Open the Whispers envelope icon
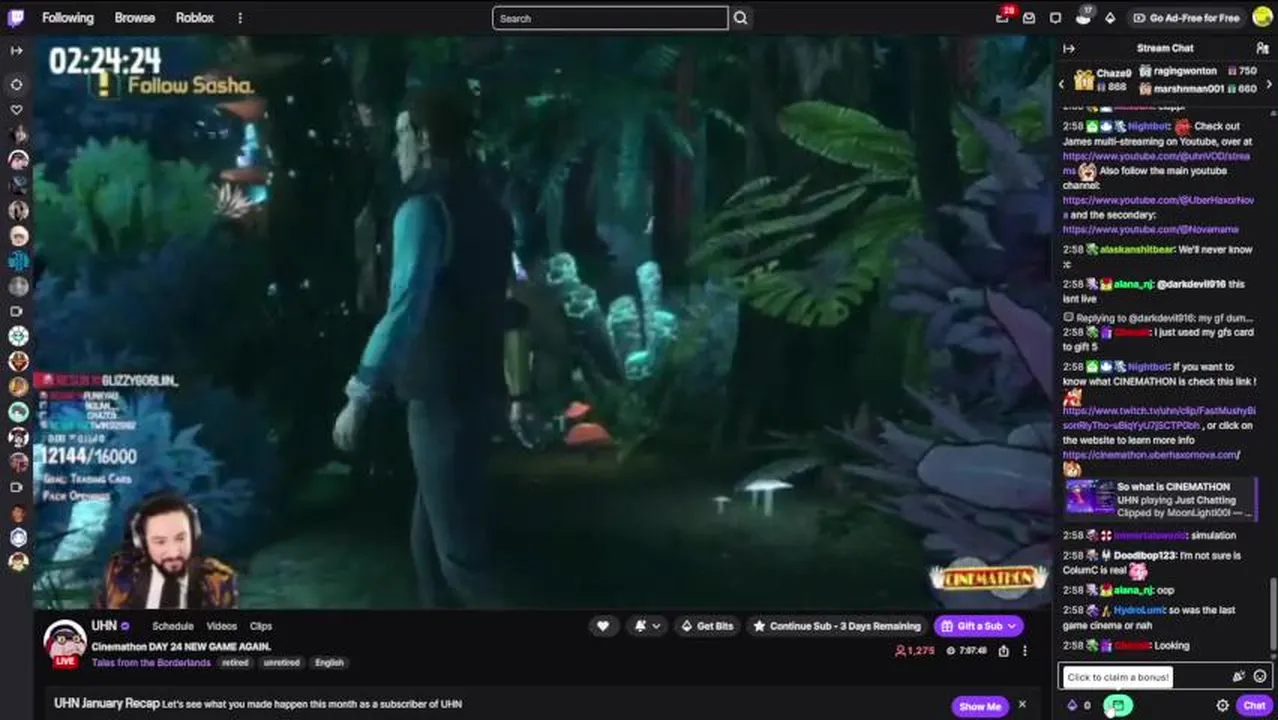 pos(1029,18)
